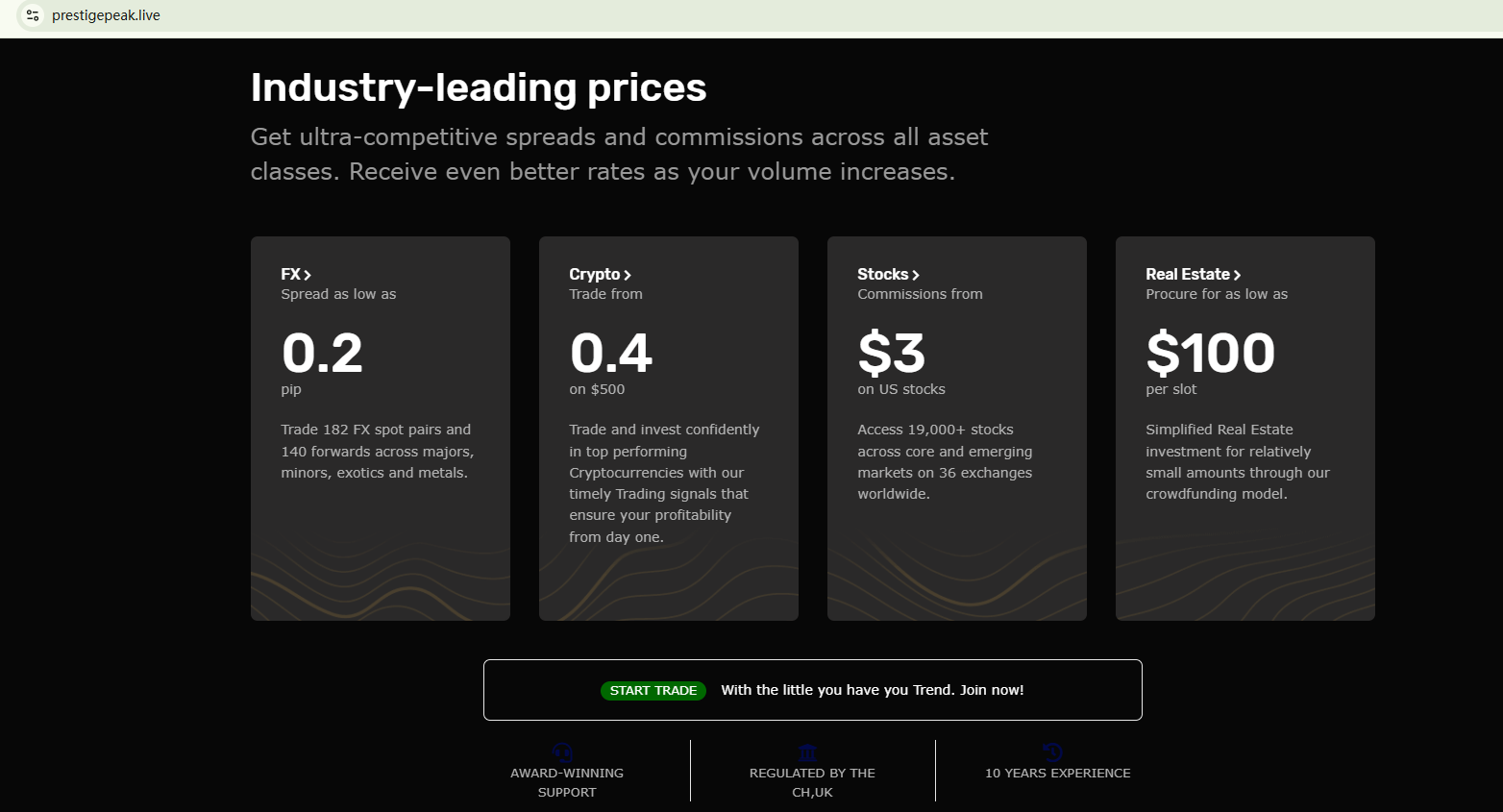Follow the Real Estate heading link
The image size is (1503, 812).
pyautogui.click(x=1187, y=275)
